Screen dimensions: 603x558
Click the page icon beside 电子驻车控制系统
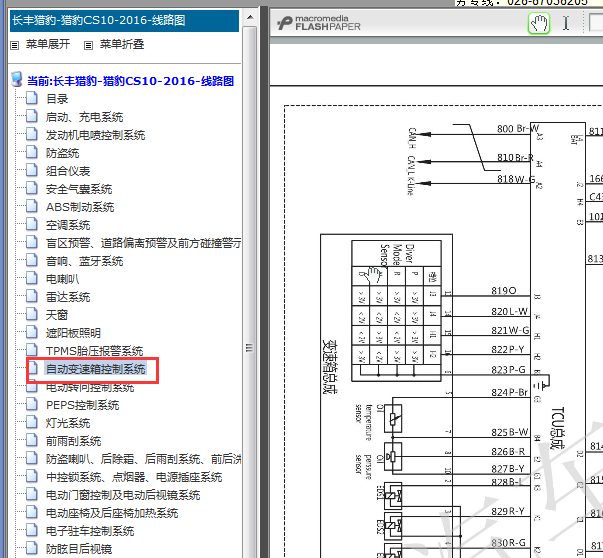point(32,530)
